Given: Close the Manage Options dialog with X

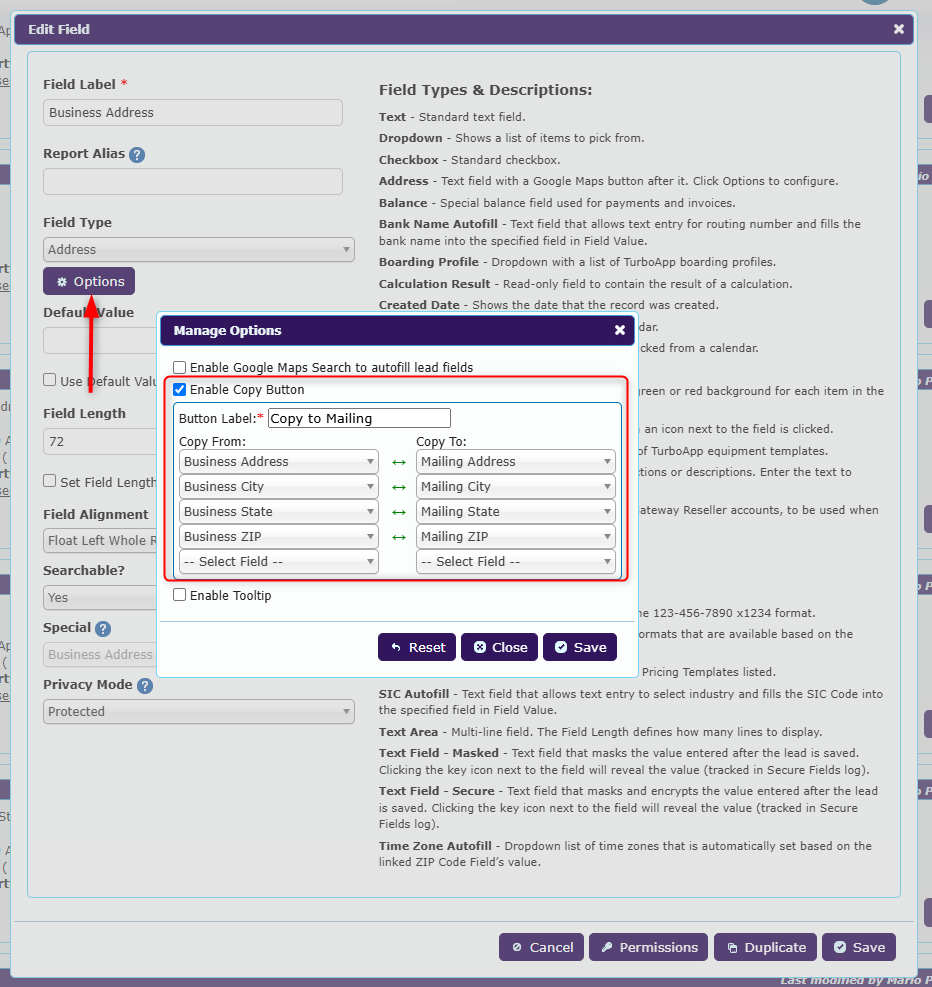Looking at the screenshot, I should 620,330.
